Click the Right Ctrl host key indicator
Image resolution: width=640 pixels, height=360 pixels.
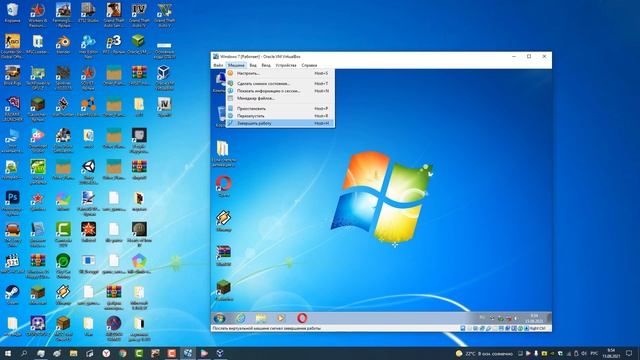coord(538,328)
